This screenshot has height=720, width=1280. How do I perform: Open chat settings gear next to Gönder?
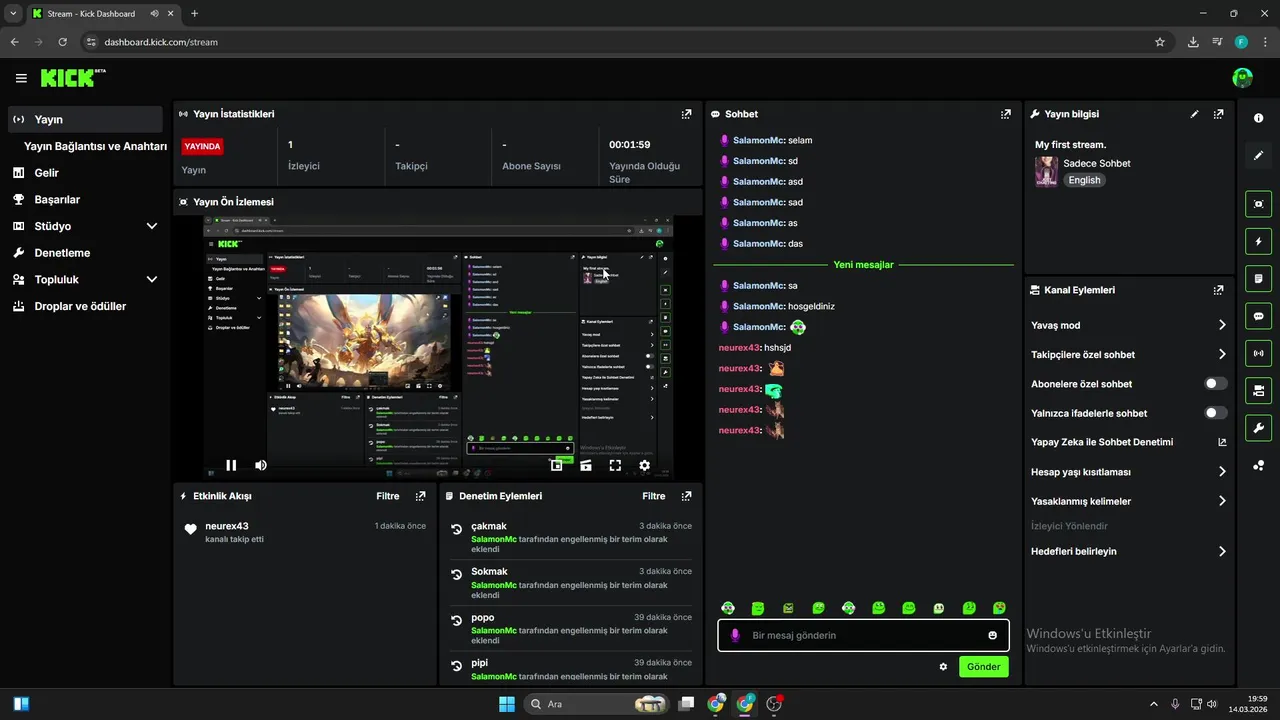(943, 667)
